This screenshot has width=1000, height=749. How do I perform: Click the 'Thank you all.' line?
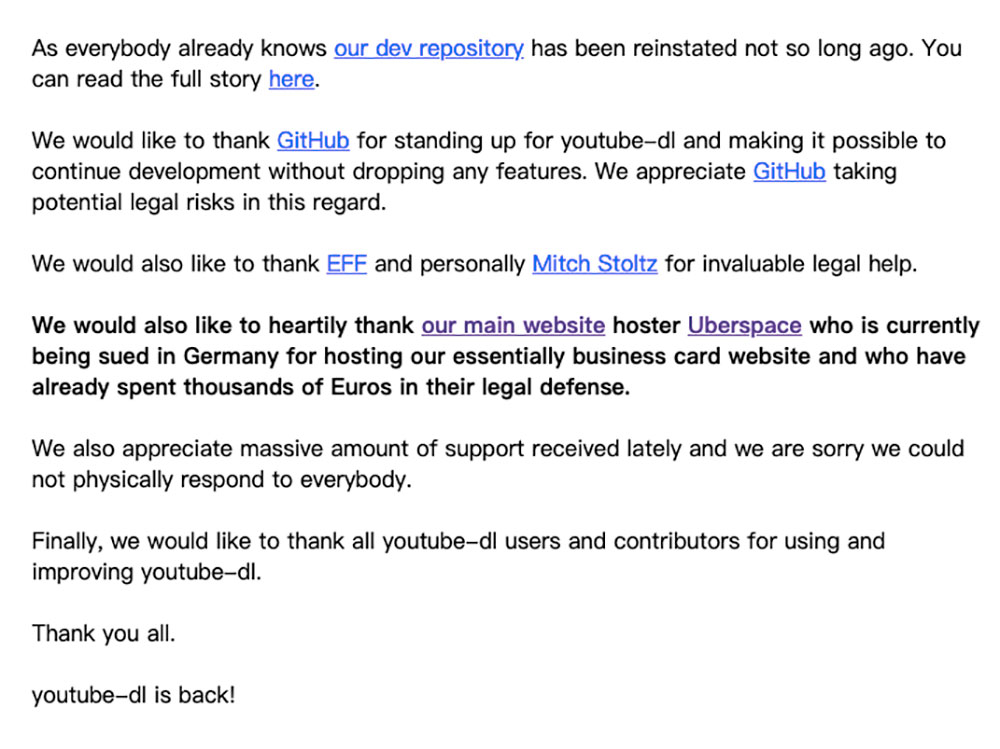click(103, 634)
